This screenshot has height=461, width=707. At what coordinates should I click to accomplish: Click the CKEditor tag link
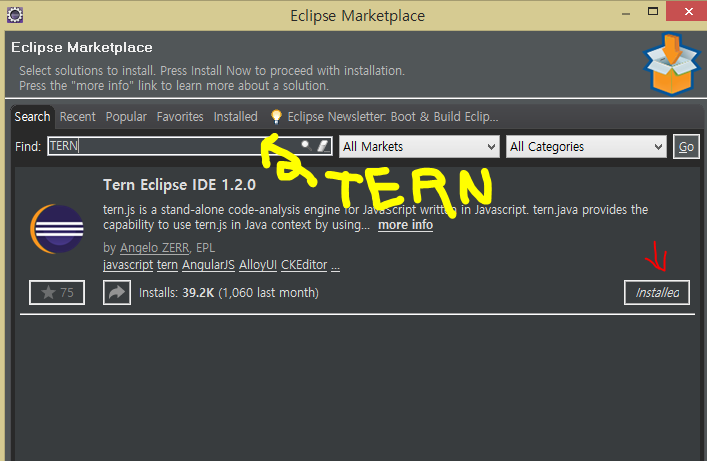click(304, 265)
